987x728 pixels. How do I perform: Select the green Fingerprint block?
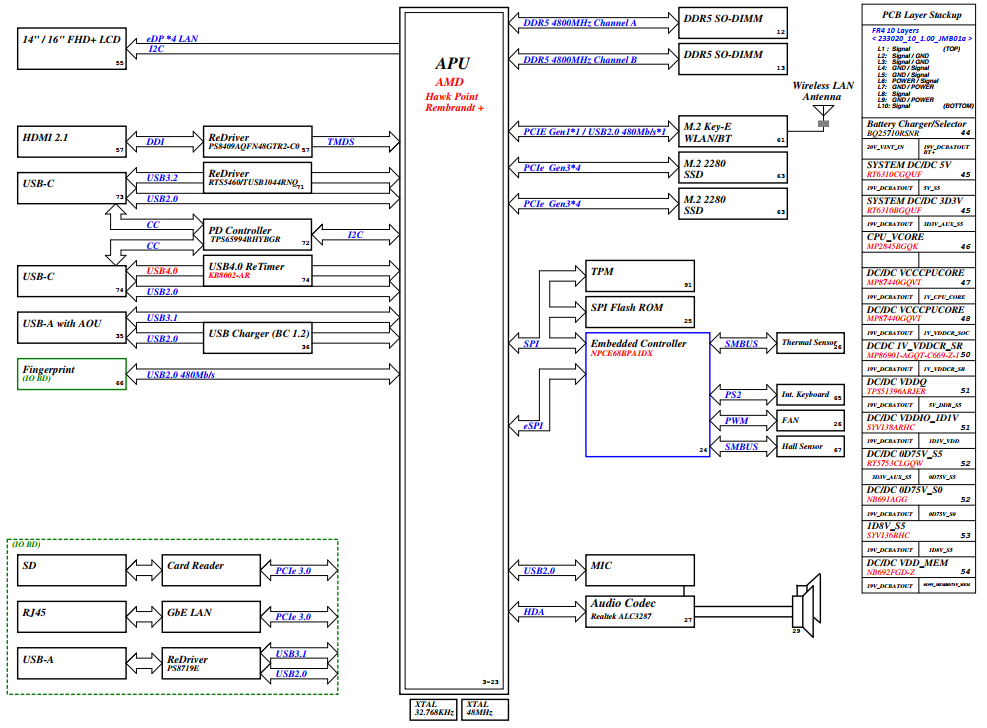click(x=72, y=374)
